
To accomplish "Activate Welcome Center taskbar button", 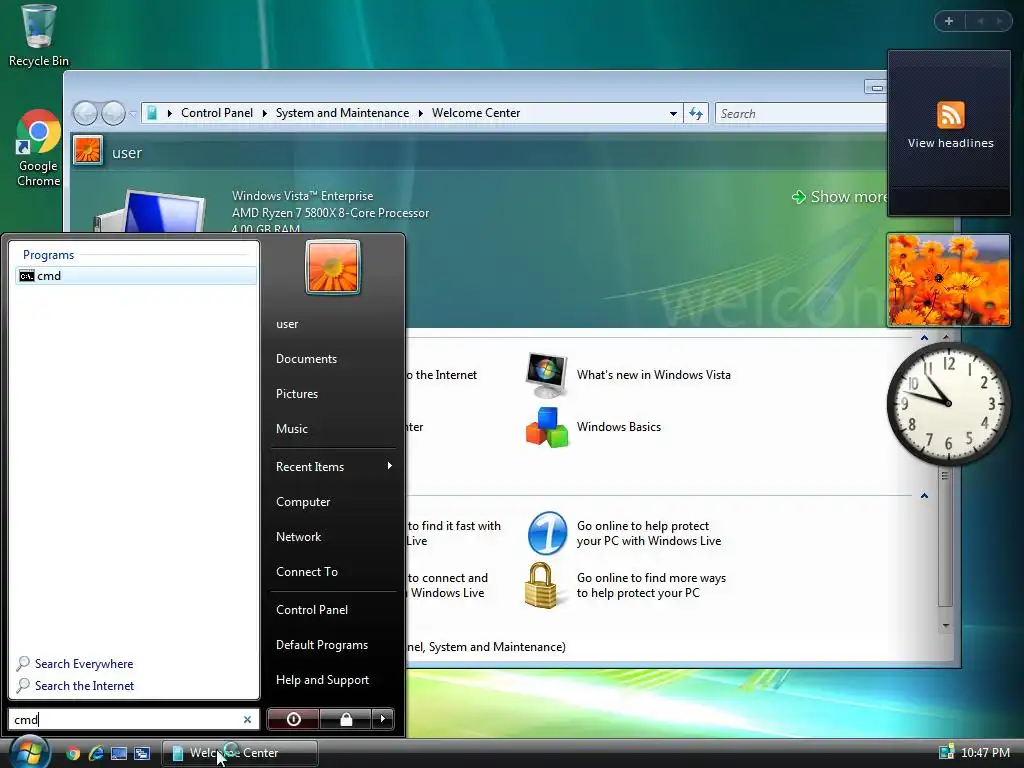I will tap(240, 753).
